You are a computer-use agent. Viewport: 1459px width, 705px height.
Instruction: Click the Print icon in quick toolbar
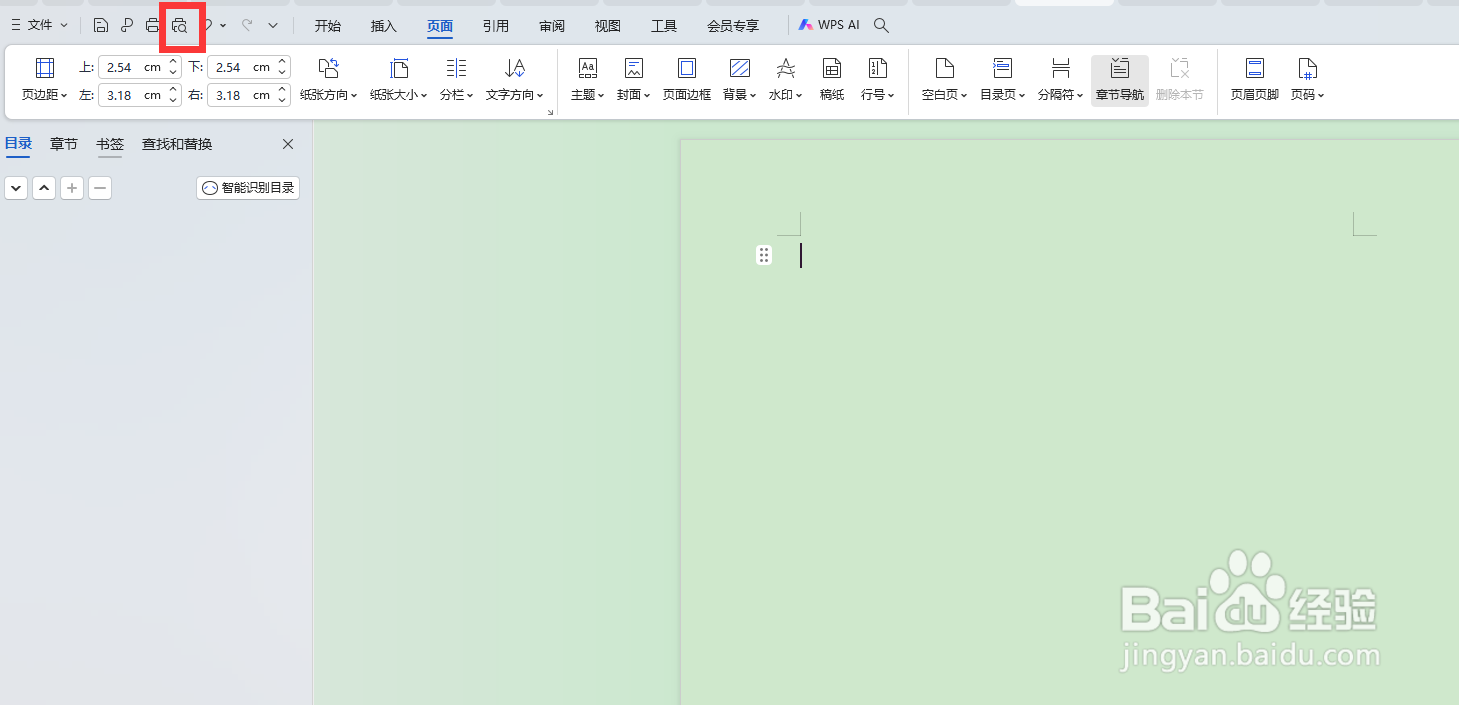[x=153, y=25]
